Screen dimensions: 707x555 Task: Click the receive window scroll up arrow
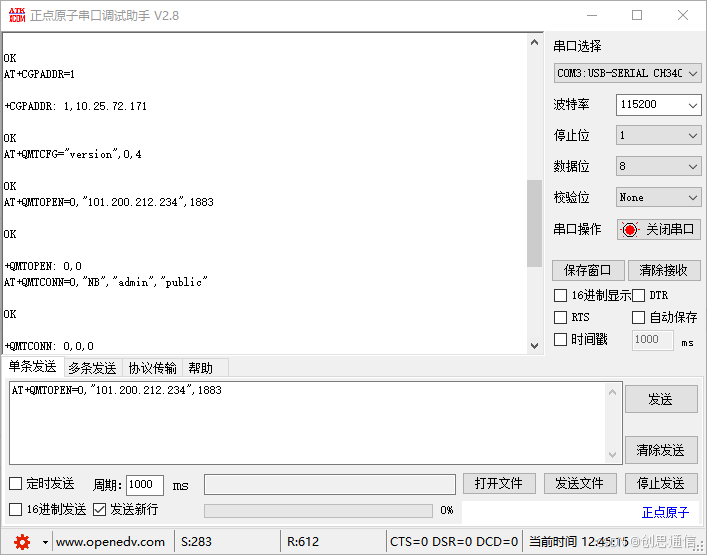point(534,43)
